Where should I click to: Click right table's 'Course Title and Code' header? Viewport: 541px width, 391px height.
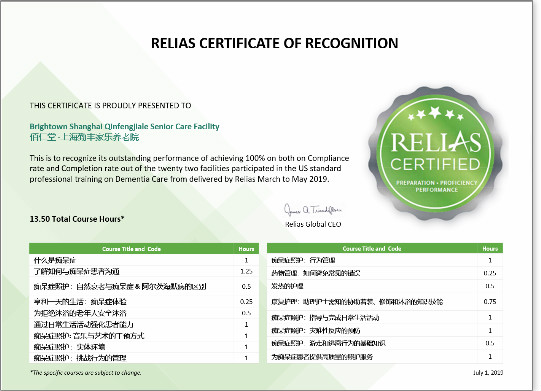click(x=372, y=248)
